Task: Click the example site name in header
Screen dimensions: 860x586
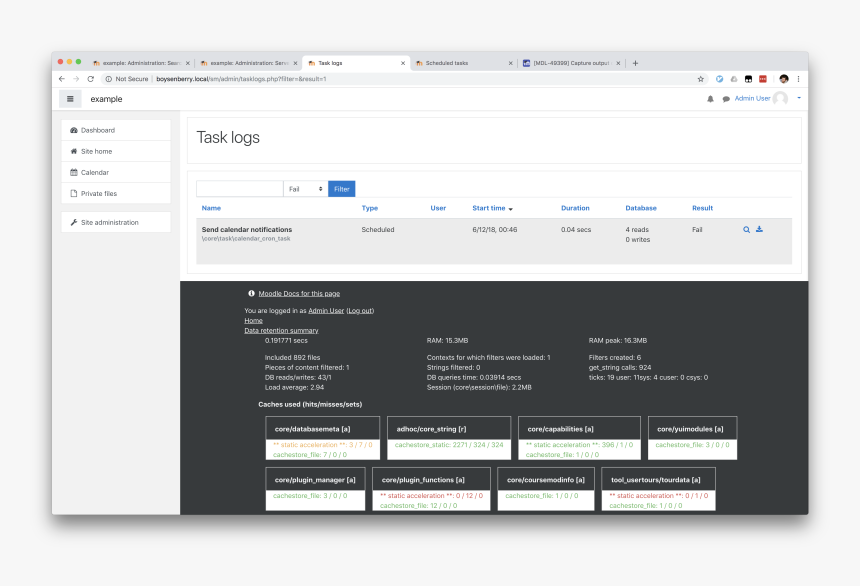Action: click(106, 99)
